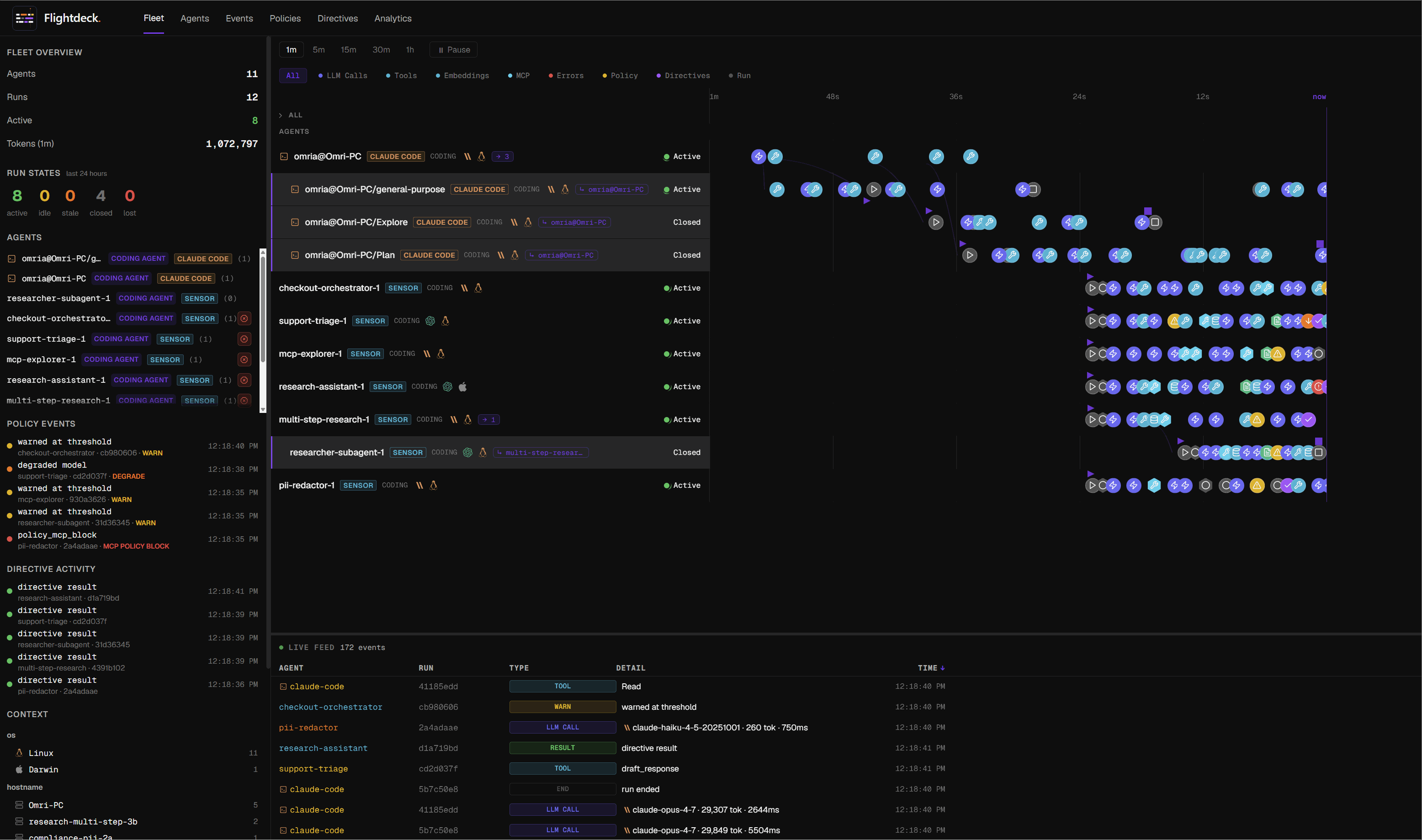This screenshot has width=1422, height=840.
Task: Toggle the Directives event filter
Action: (683, 75)
